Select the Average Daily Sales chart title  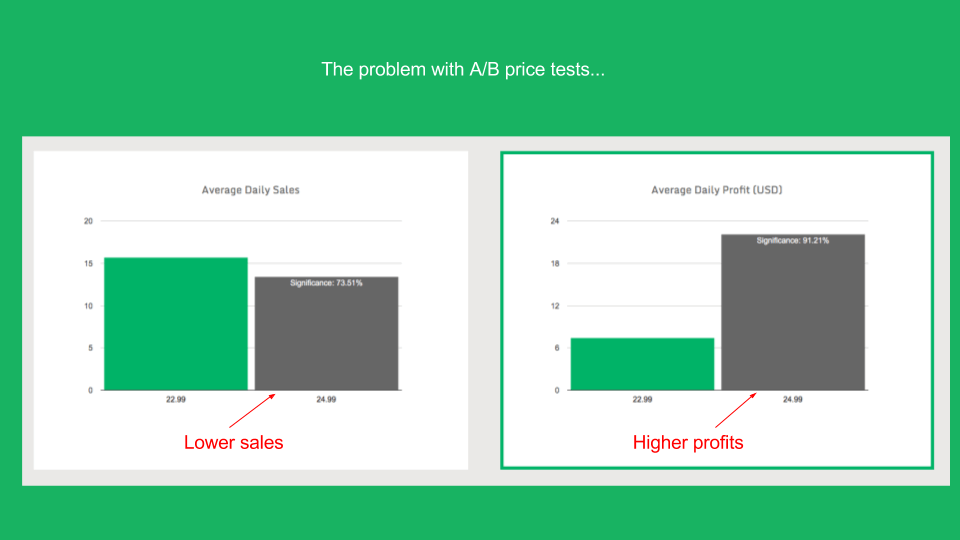(250, 190)
